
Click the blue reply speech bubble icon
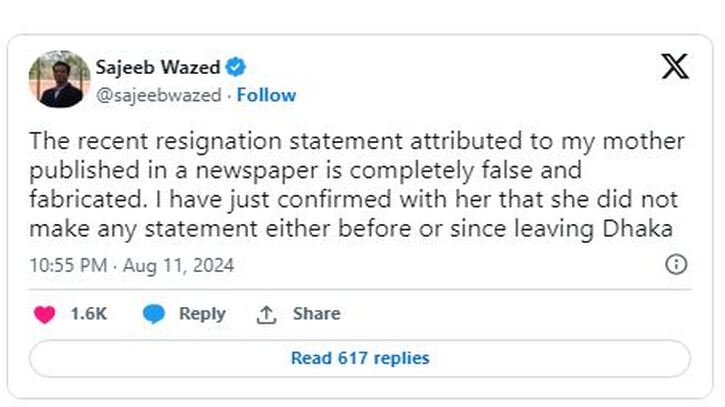click(x=154, y=314)
